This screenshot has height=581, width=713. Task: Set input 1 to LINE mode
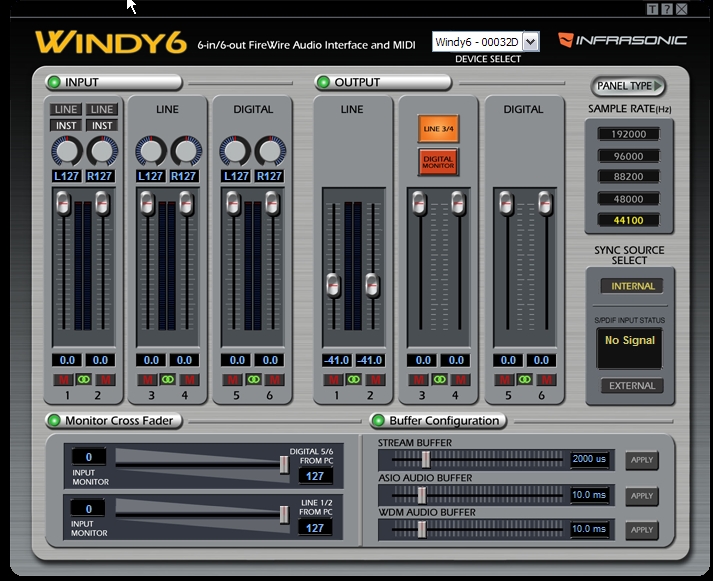pyautogui.click(x=66, y=109)
